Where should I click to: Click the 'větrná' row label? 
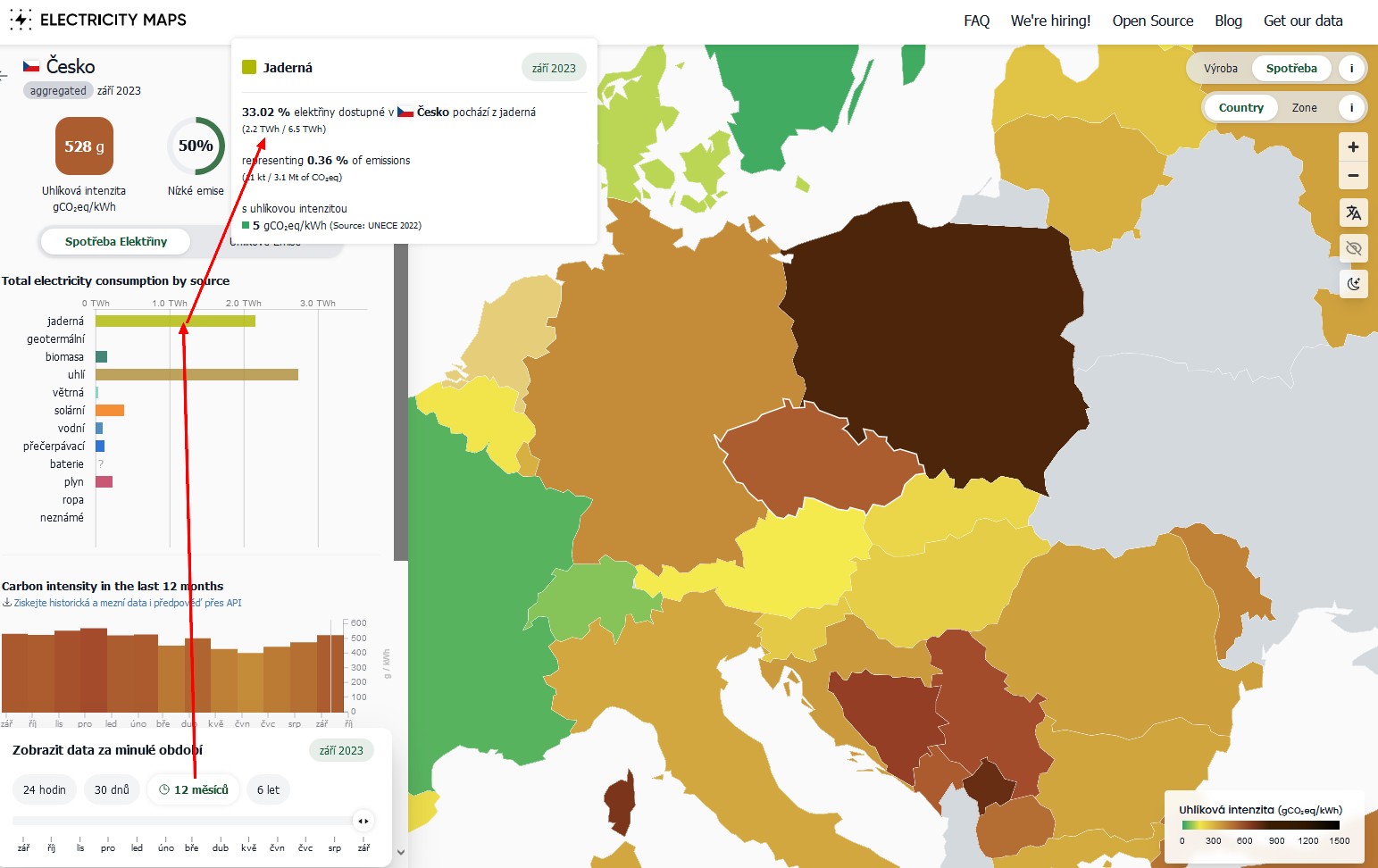(x=68, y=392)
